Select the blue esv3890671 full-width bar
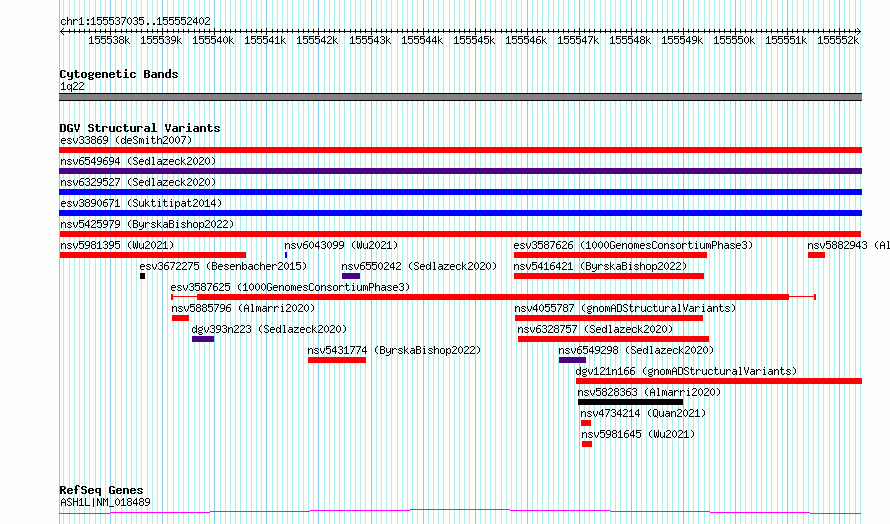Viewport: 890px width, 524px height. click(x=460, y=213)
